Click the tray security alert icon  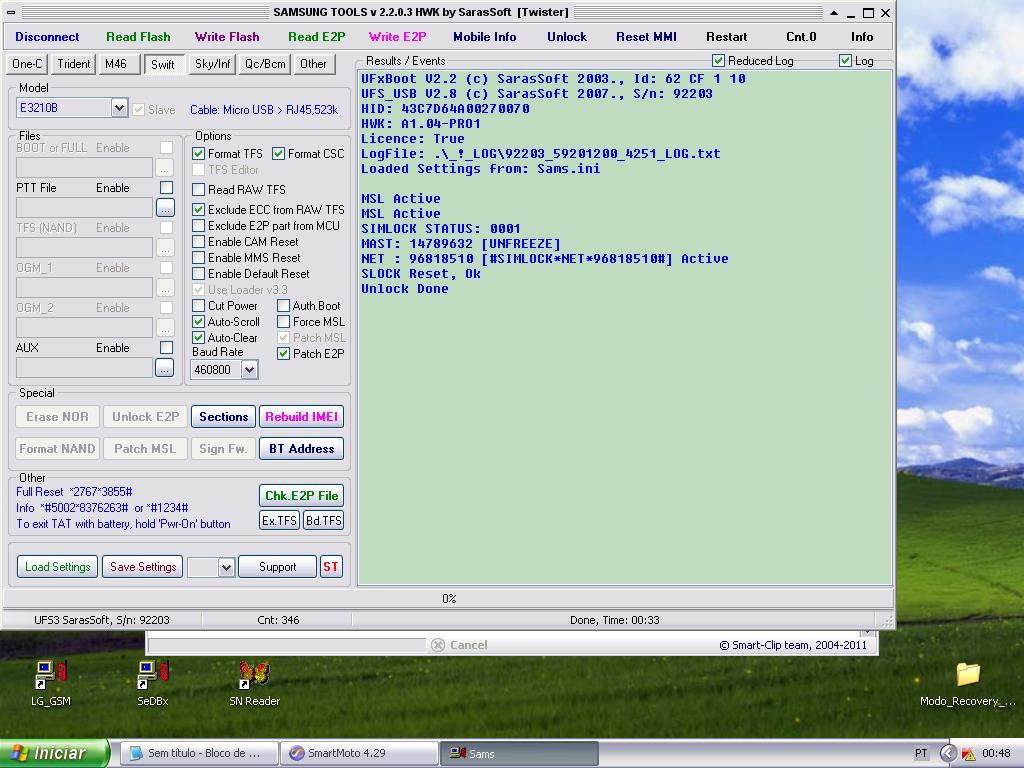point(968,754)
